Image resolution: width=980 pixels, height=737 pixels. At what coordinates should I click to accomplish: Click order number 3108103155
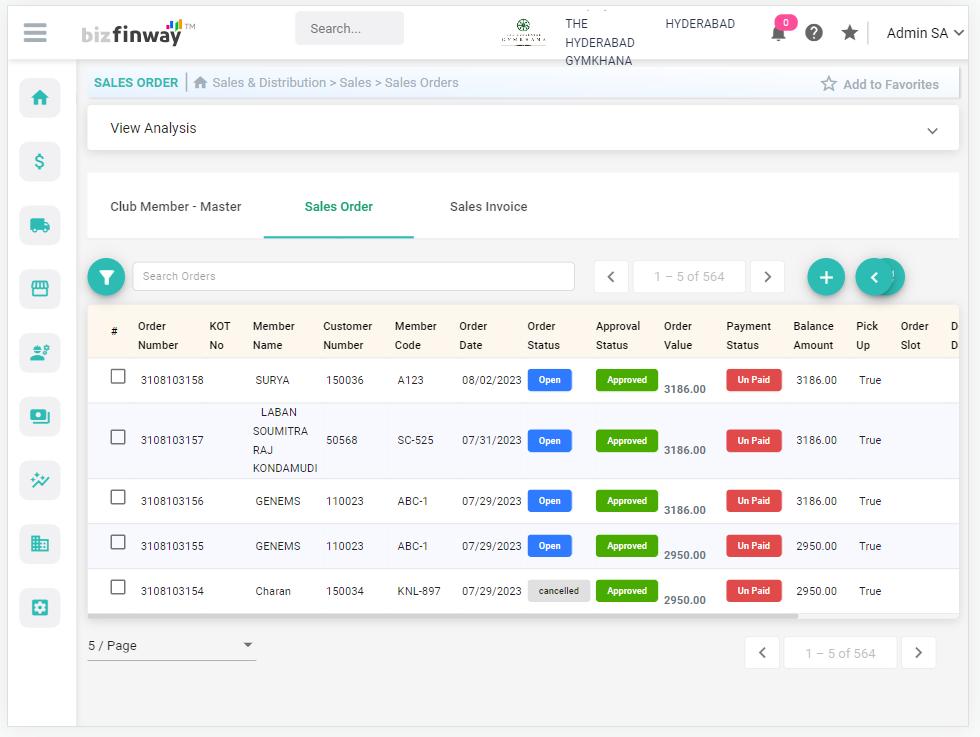click(172, 546)
